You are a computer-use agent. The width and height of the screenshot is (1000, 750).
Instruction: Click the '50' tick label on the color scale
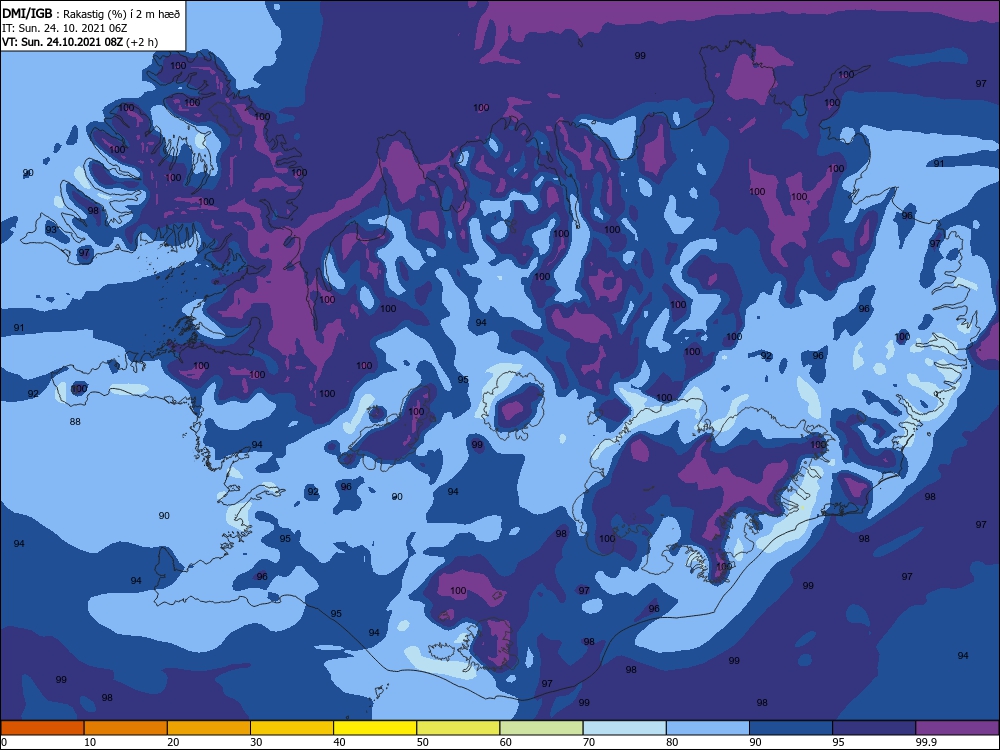[x=422, y=742]
